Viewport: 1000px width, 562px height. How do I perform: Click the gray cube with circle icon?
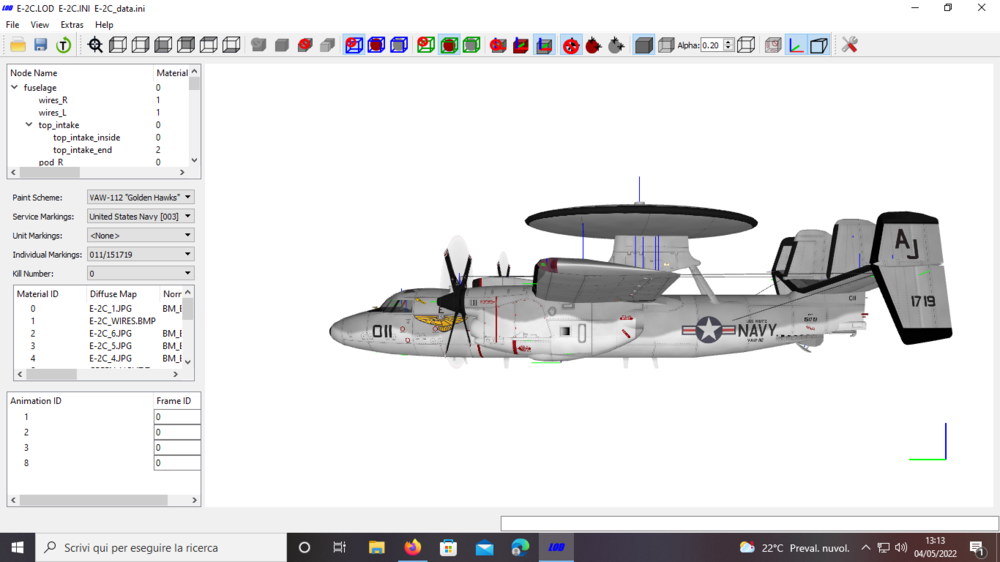click(258, 45)
